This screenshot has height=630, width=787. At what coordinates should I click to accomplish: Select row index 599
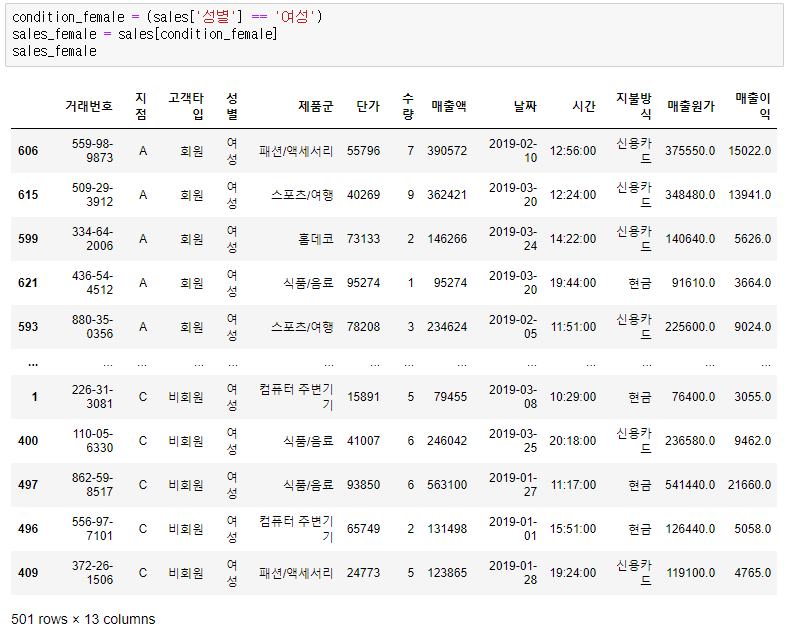click(x=28, y=238)
